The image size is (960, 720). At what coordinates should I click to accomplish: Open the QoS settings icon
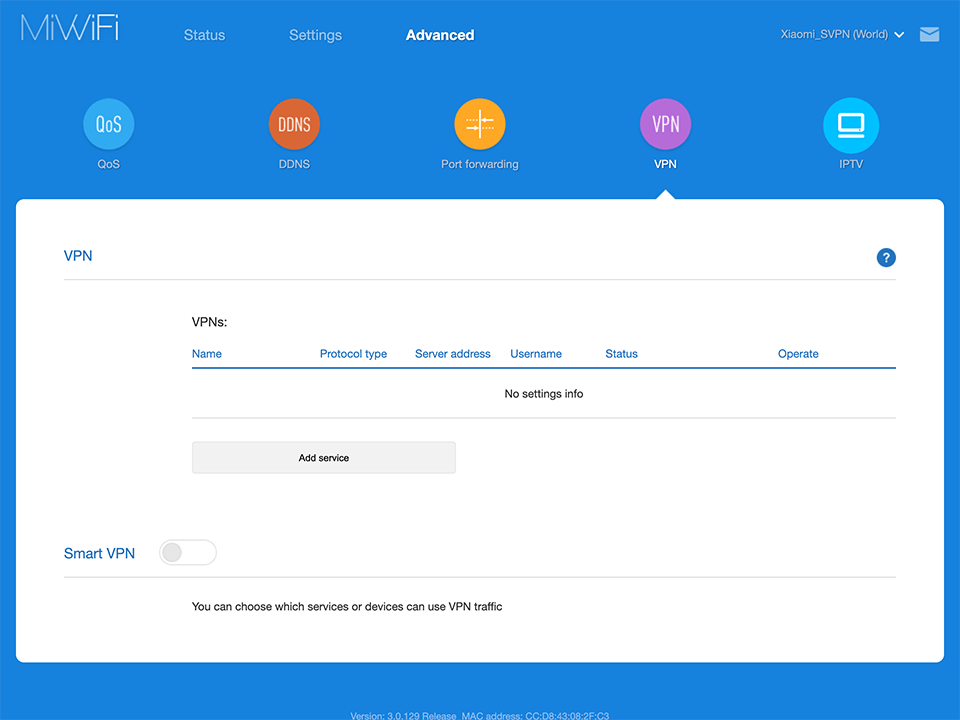(108, 125)
